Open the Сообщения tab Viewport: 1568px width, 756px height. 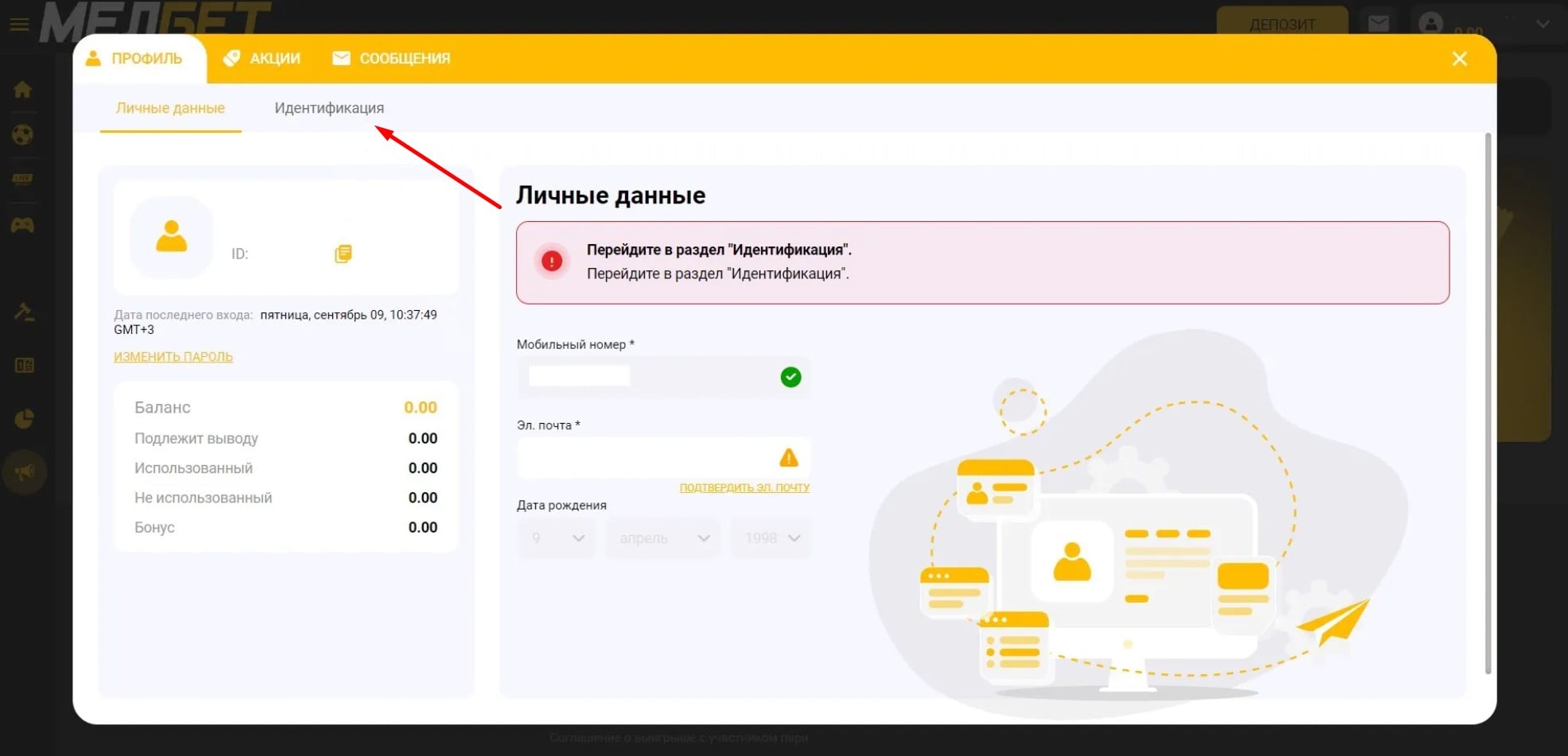point(391,59)
